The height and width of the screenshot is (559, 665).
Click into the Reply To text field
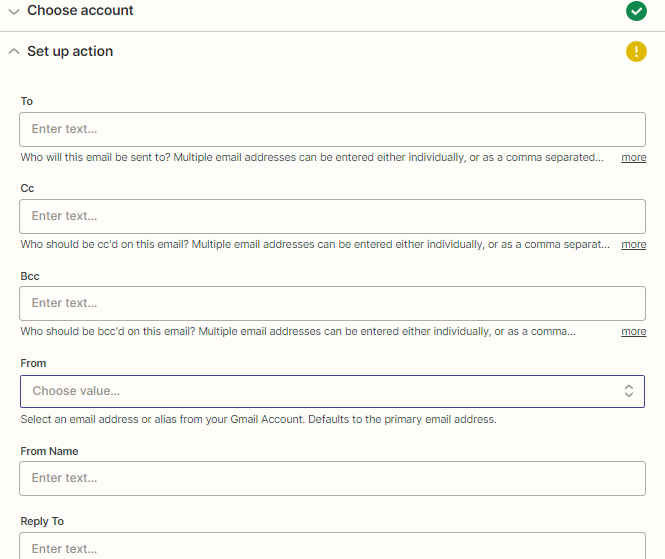[x=332, y=546]
